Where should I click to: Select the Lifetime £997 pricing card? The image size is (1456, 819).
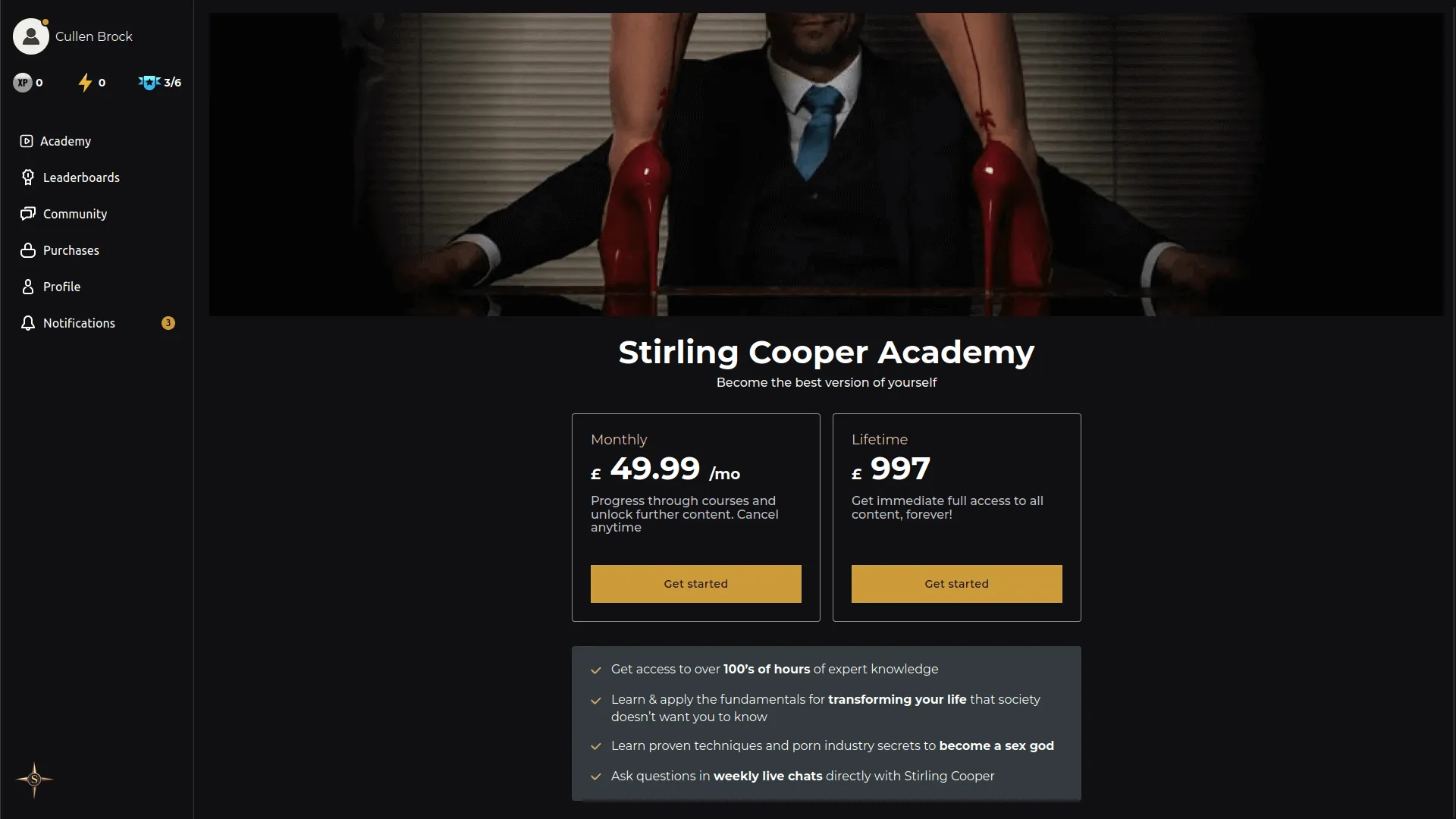pyautogui.click(x=956, y=517)
